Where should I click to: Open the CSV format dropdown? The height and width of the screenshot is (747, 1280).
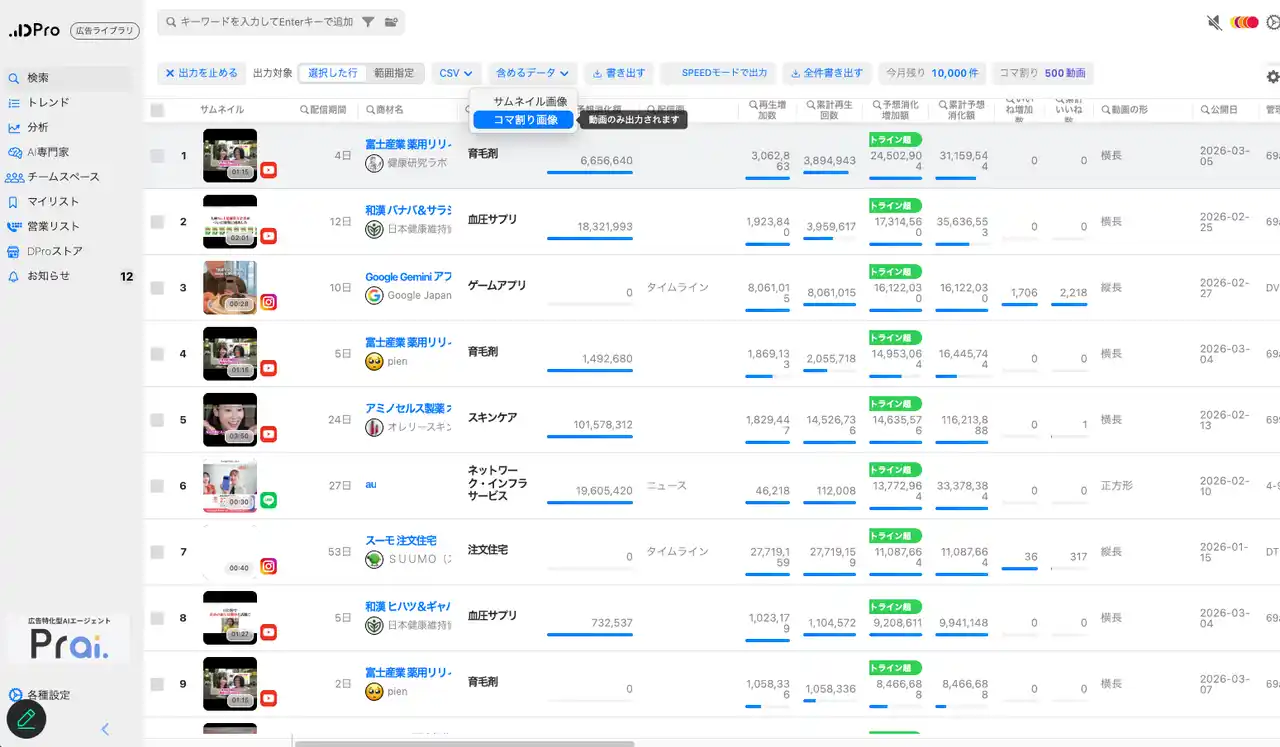pyautogui.click(x=455, y=73)
